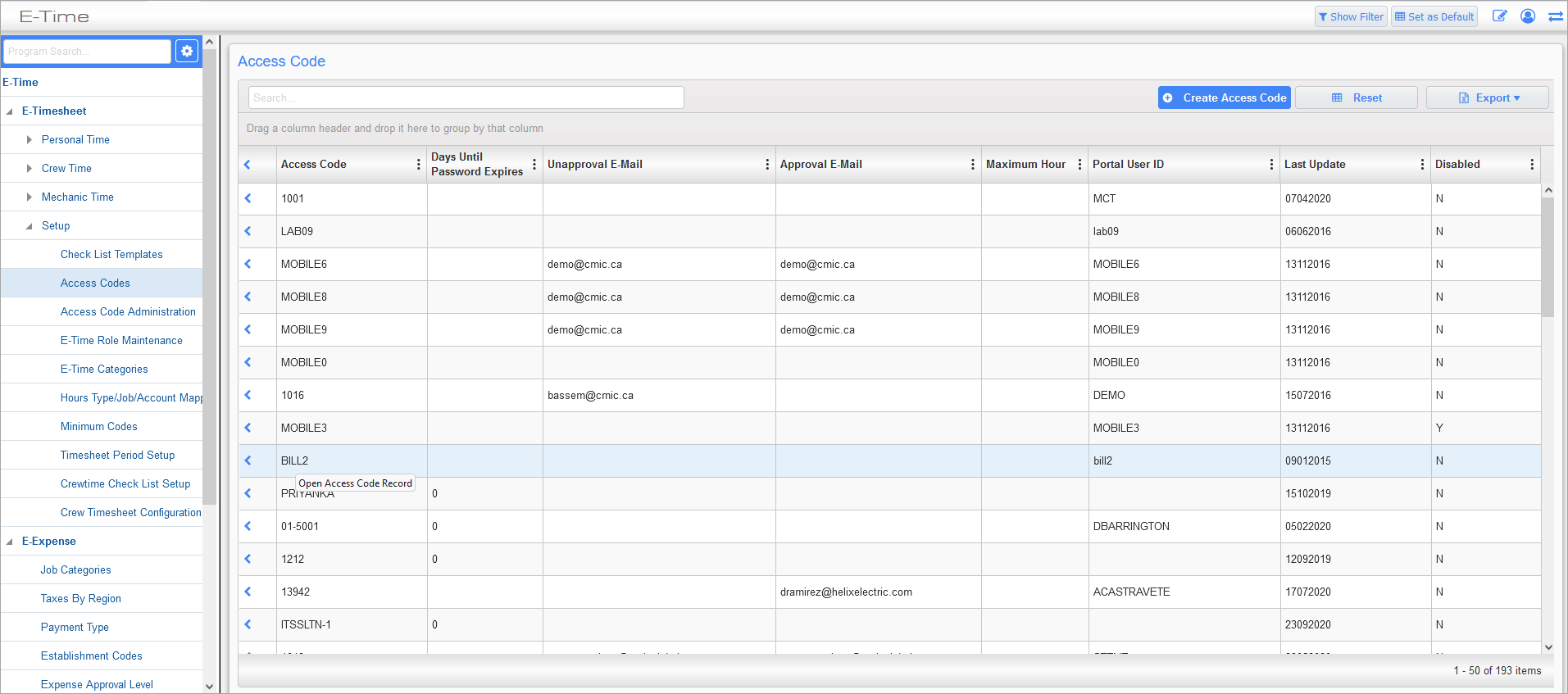Select the DBARRINGTON portal user cell
The image size is (1568, 694).
coord(1184,526)
